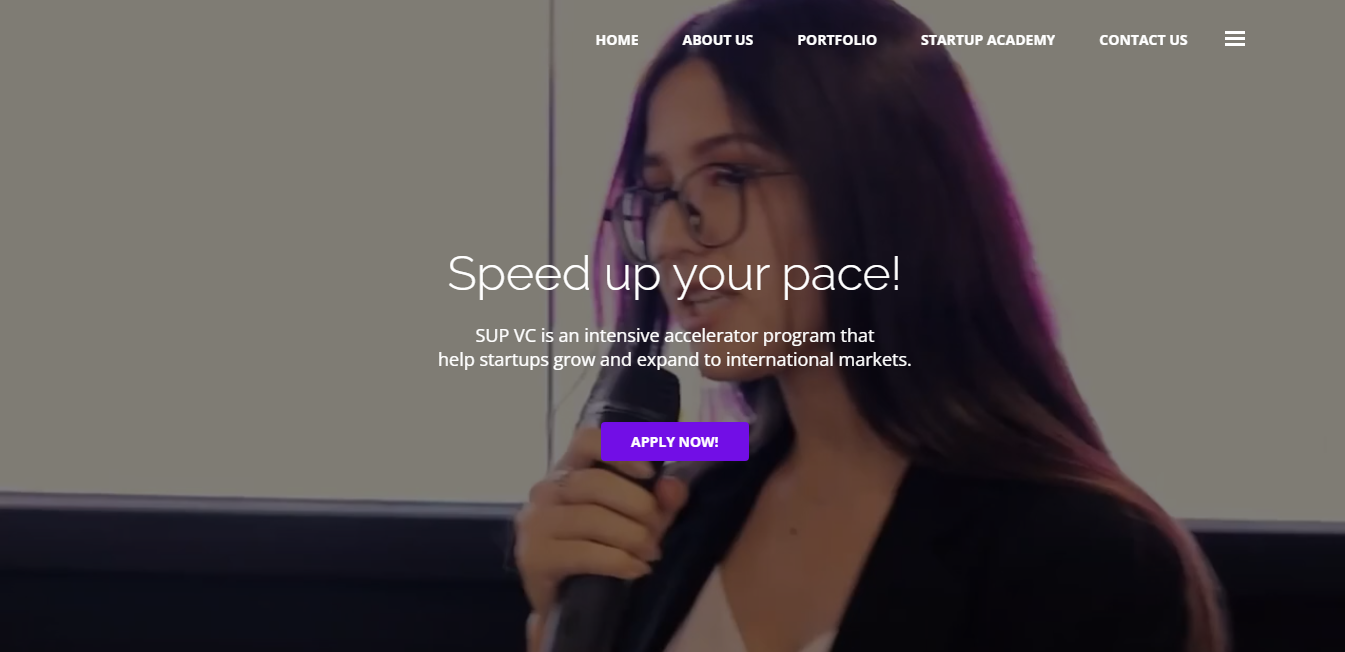Open the STARTUP ACADEMY nav link
The height and width of the screenshot is (652, 1345).
[988, 40]
